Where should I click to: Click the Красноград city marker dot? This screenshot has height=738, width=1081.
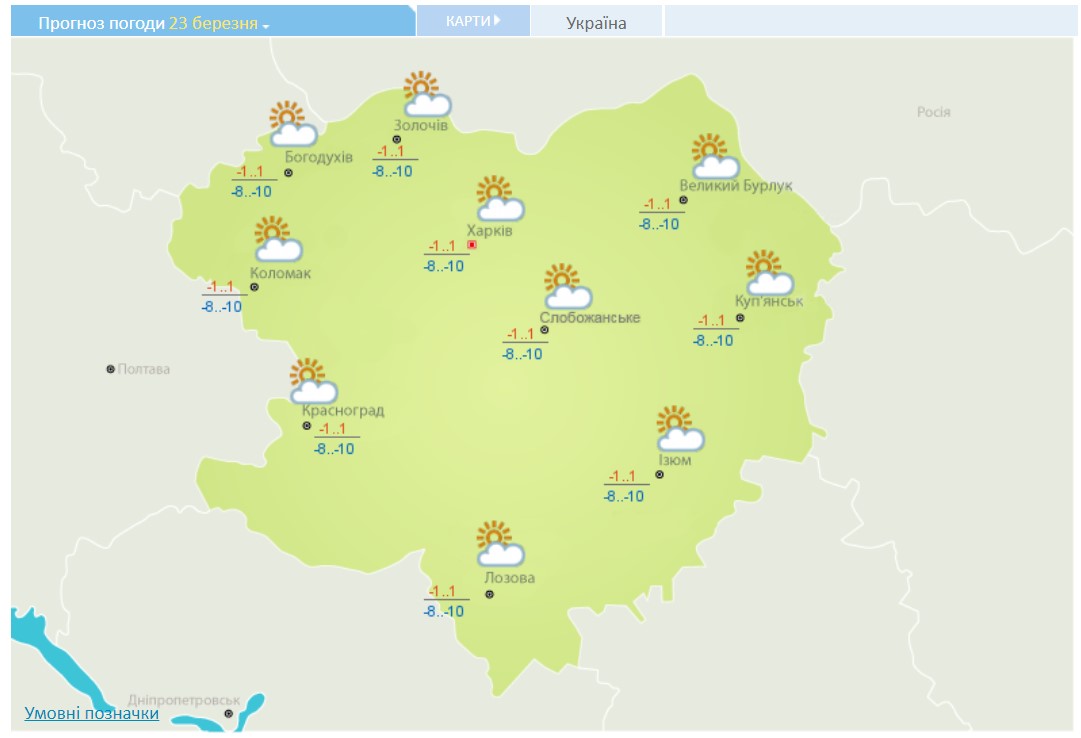pos(307,426)
